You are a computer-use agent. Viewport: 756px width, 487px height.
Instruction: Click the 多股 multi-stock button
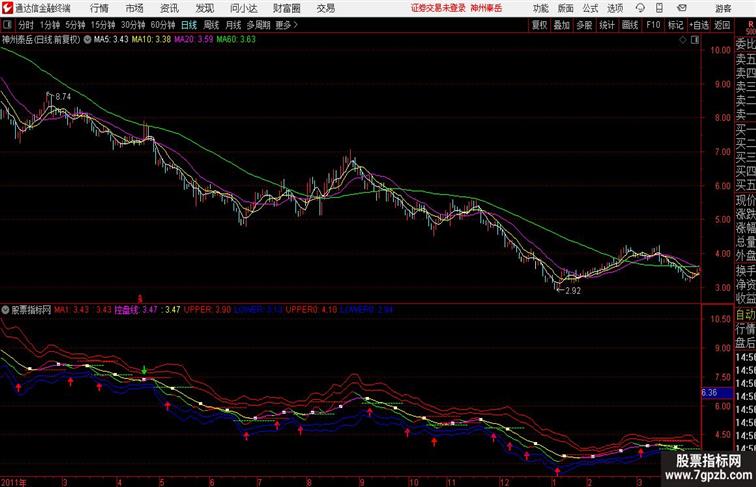pyautogui.click(x=584, y=25)
